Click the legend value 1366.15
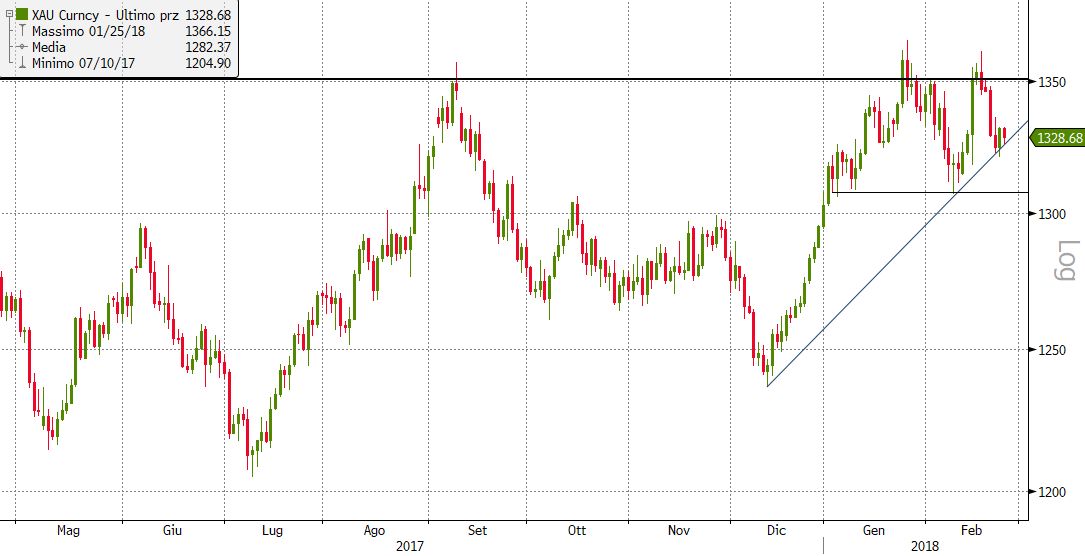Viewport: 1085px width, 556px height. click(x=208, y=31)
